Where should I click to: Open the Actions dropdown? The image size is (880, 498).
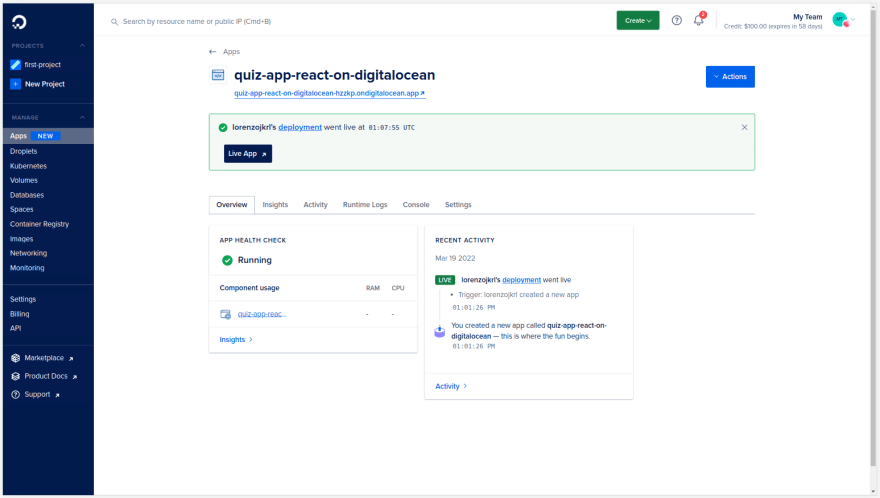pyautogui.click(x=730, y=77)
